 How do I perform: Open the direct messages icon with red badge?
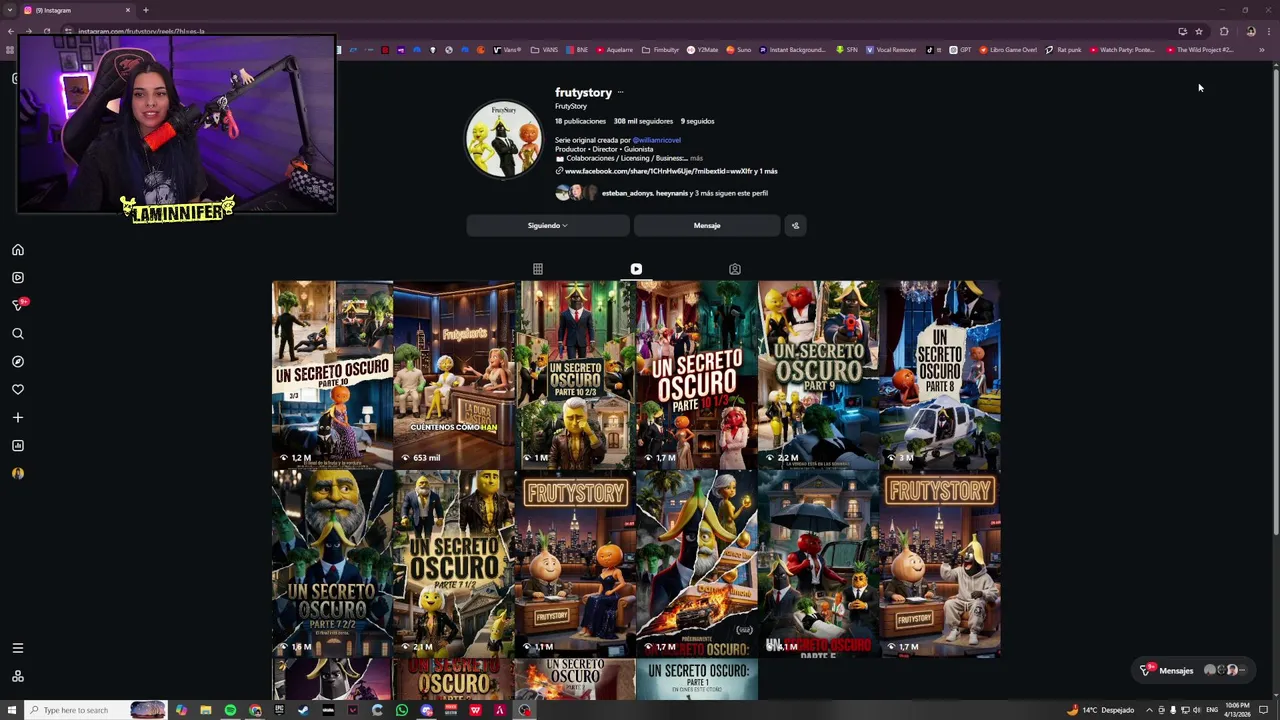[18, 305]
